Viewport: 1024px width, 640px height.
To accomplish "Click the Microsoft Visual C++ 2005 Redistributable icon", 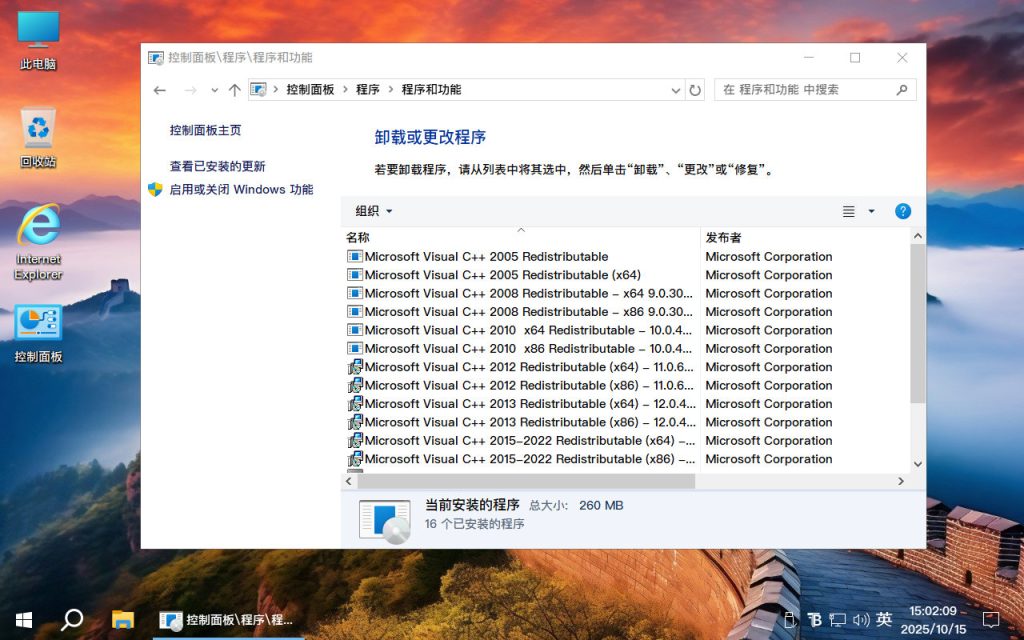I will coord(355,256).
